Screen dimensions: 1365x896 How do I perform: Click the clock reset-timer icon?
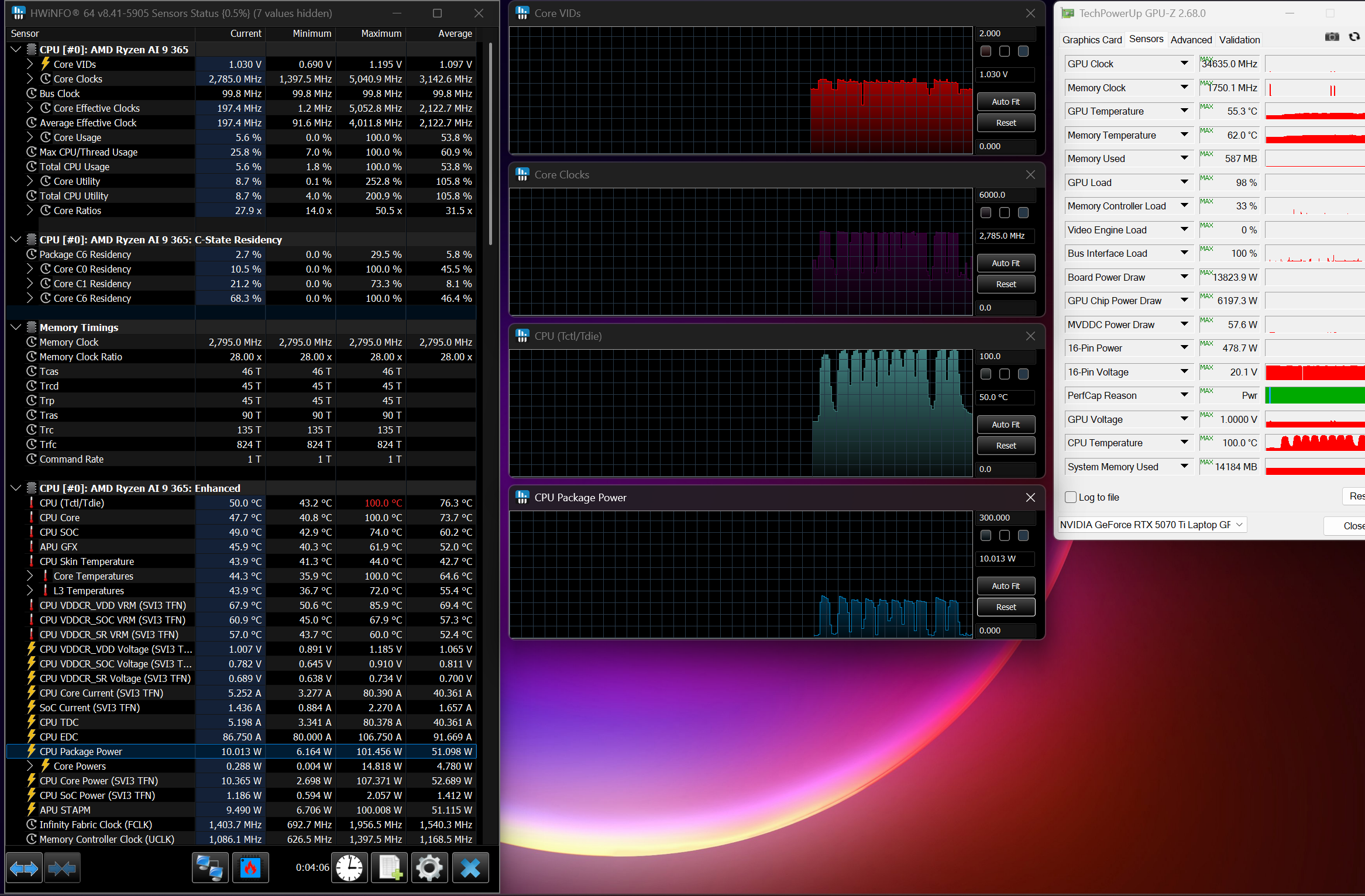[x=349, y=869]
